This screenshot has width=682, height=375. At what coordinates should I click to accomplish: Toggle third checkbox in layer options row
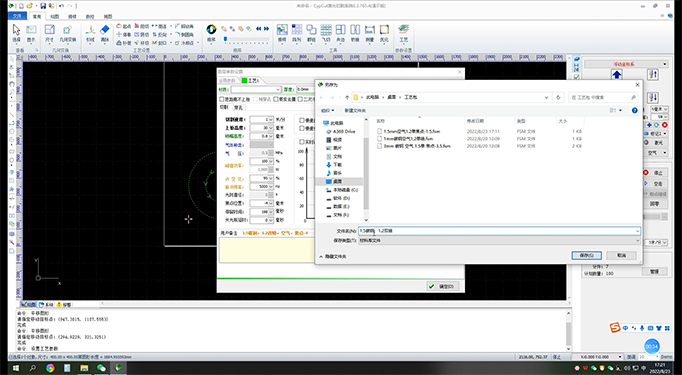[276, 99]
